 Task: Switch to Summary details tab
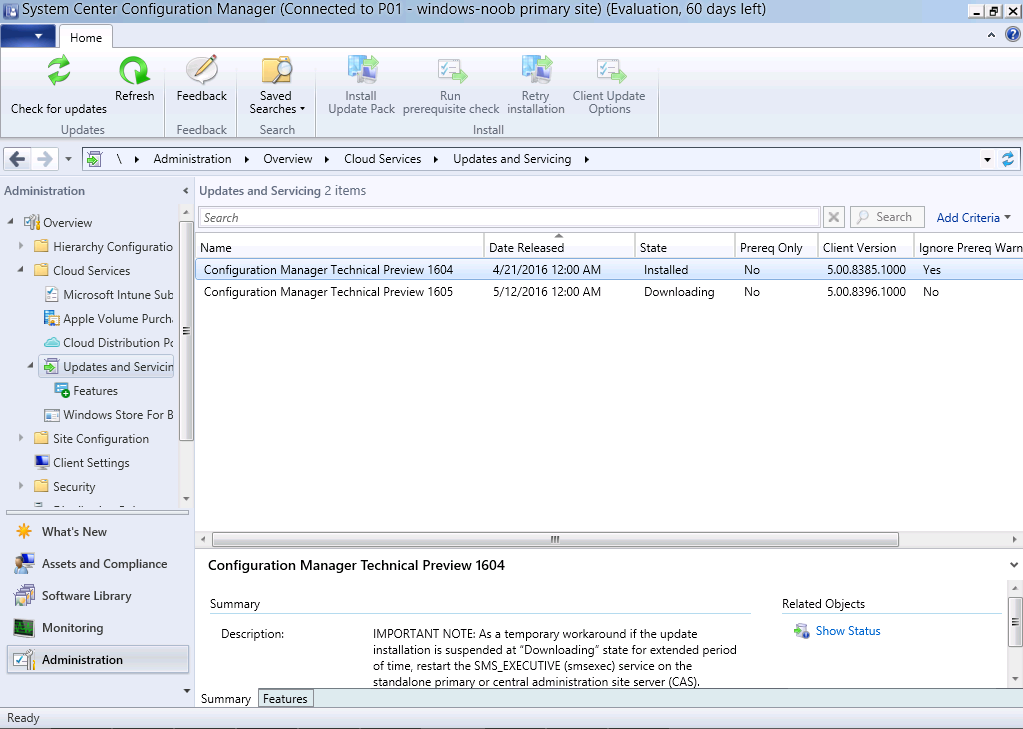tap(226, 698)
